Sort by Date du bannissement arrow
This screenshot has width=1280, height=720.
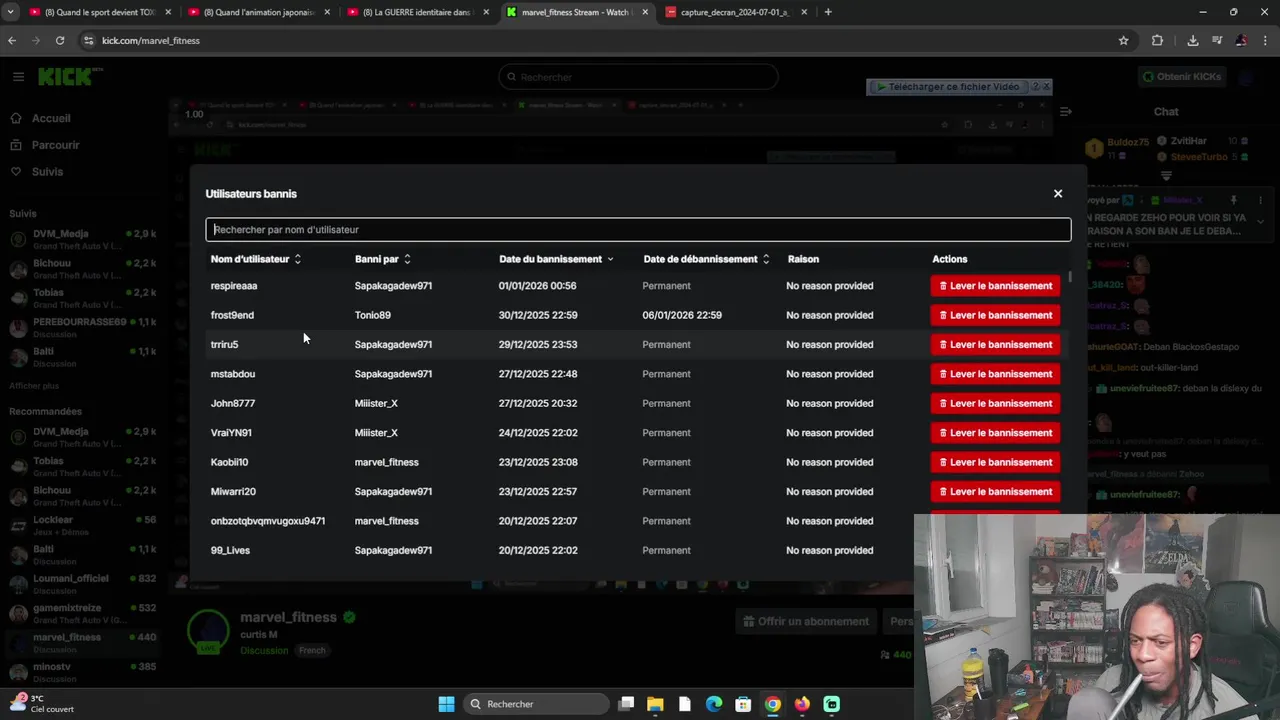tap(610, 259)
